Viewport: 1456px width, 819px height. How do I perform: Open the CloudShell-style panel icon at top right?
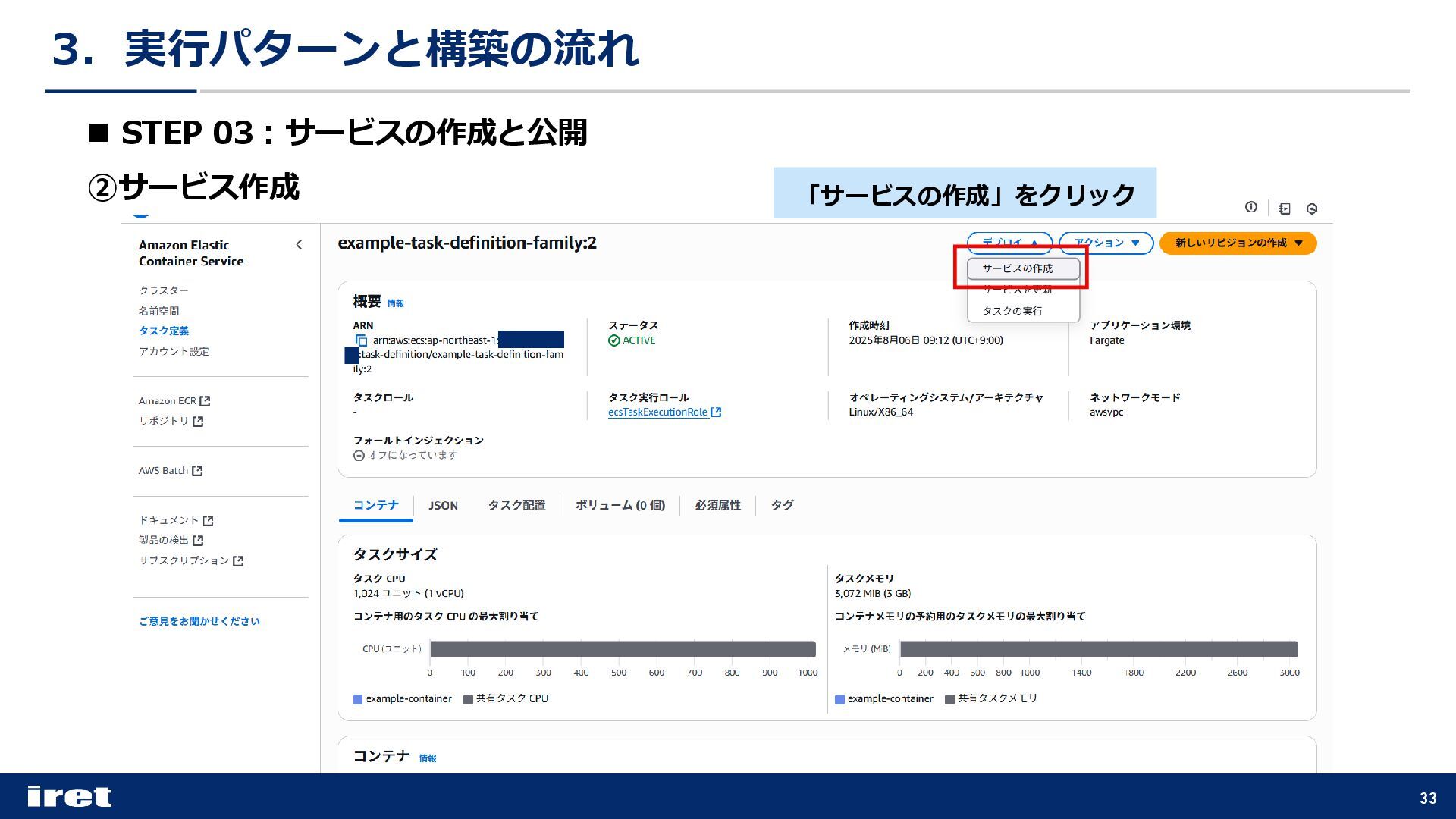pyautogui.click(x=1284, y=209)
